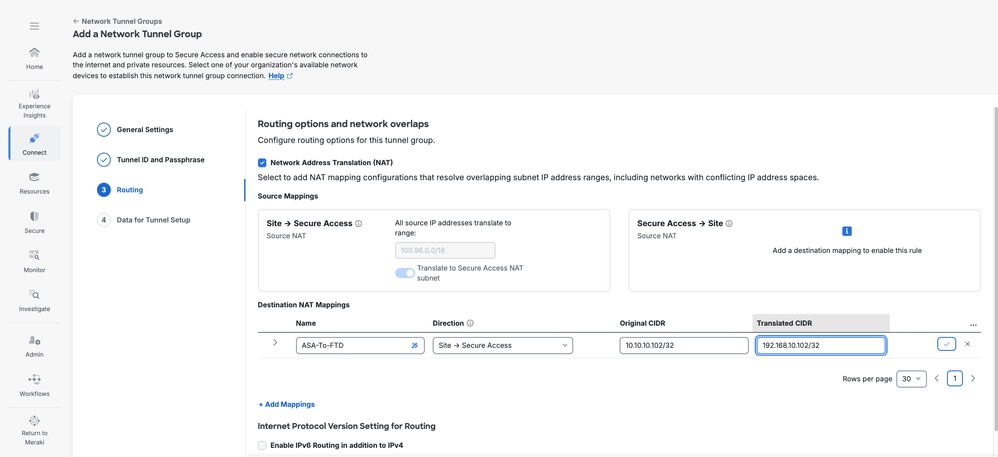Go to Tunnel ID and Passphrase step
998x457 pixels.
(x=151, y=160)
